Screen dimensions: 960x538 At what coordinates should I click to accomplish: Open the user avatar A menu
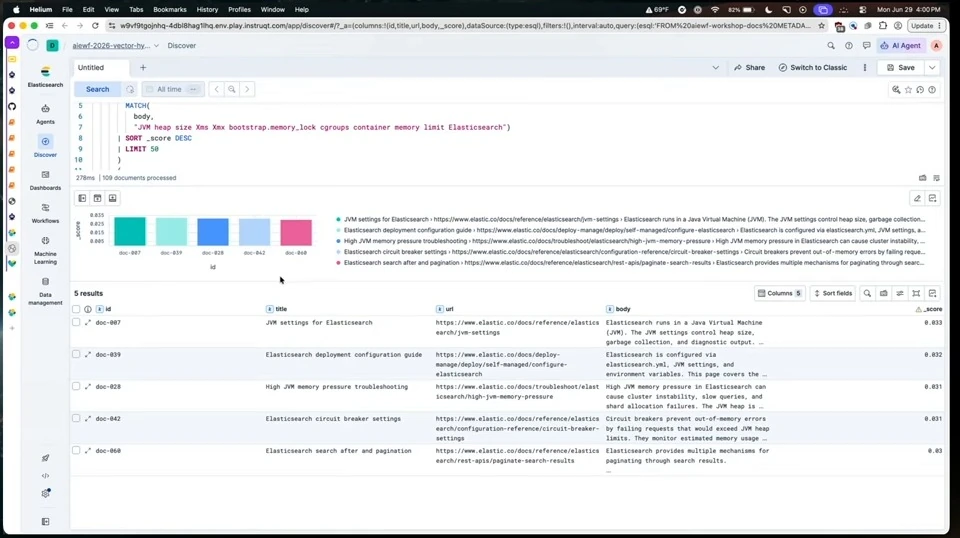(936, 45)
